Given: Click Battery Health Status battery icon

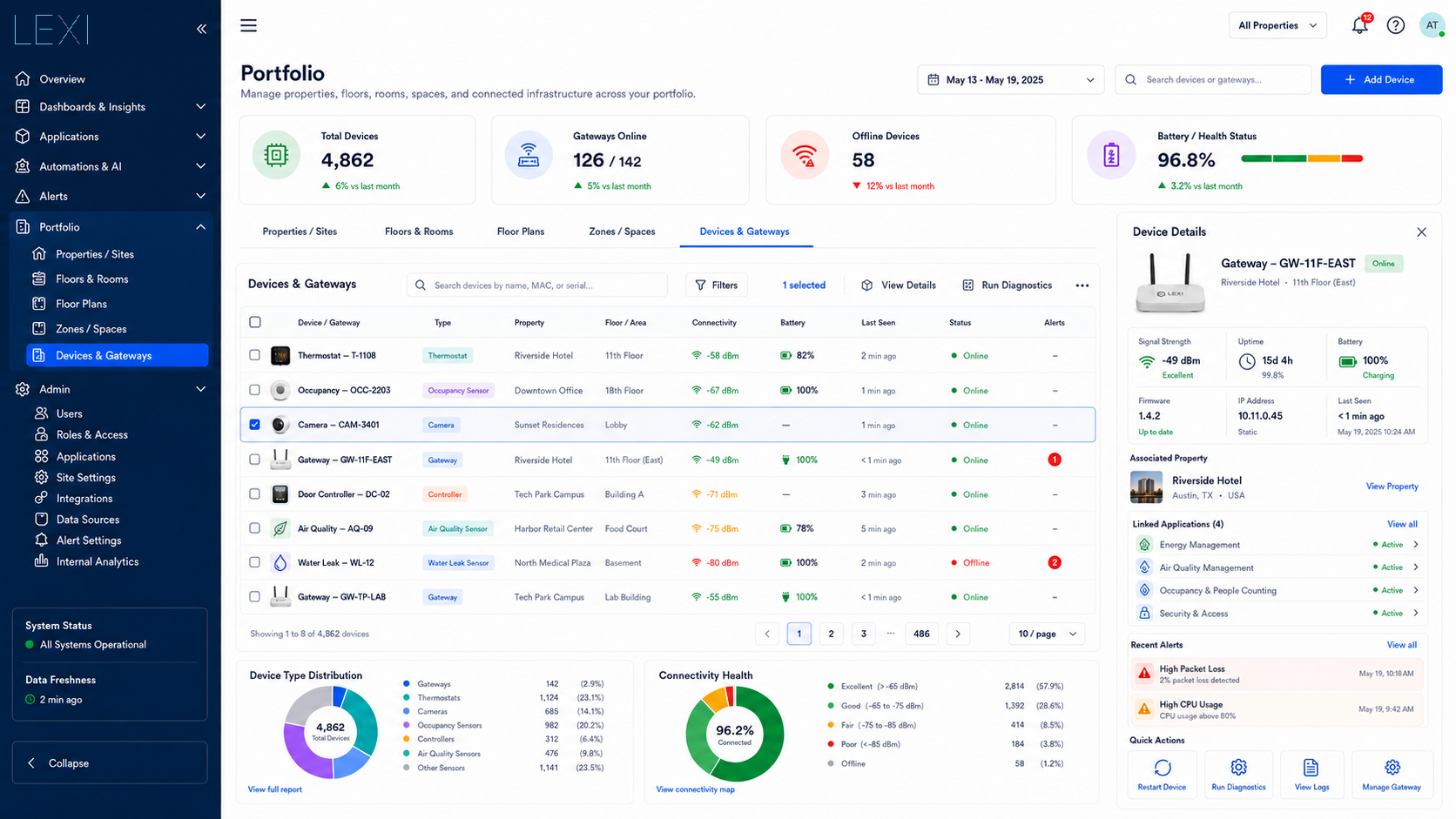Looking at the screenshot, I should 1111,156.
